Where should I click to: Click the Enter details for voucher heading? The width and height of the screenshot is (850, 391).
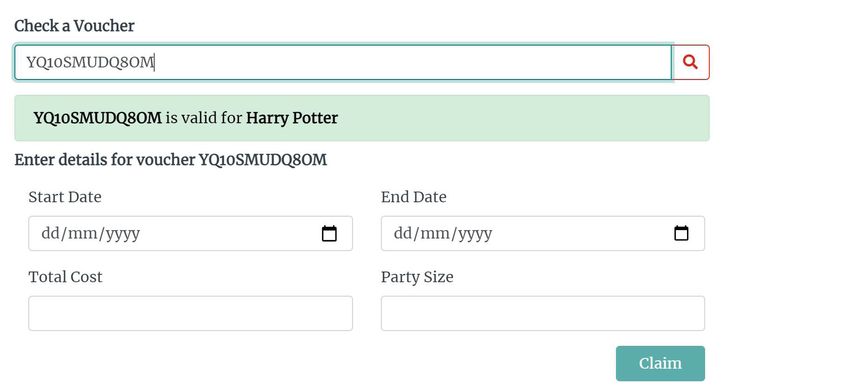tap(170, 160)
